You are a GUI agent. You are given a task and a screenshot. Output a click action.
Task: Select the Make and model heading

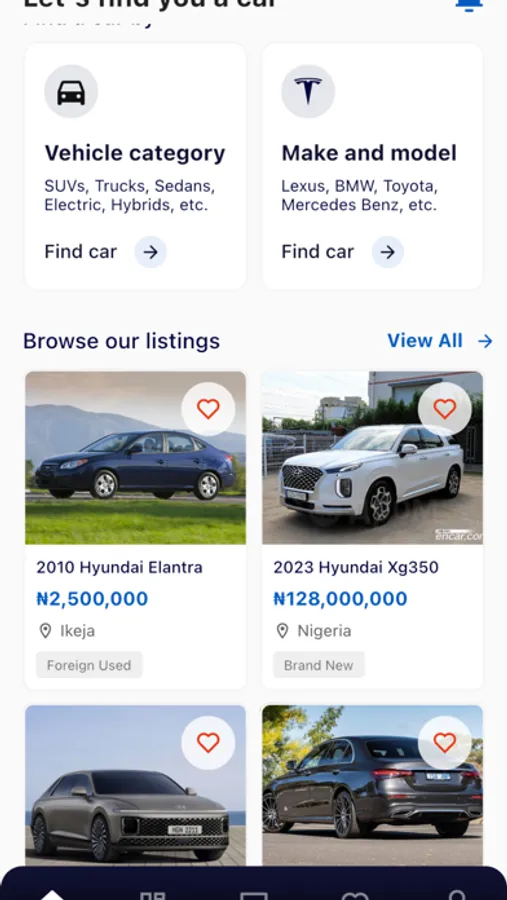[x=369, y=153]
